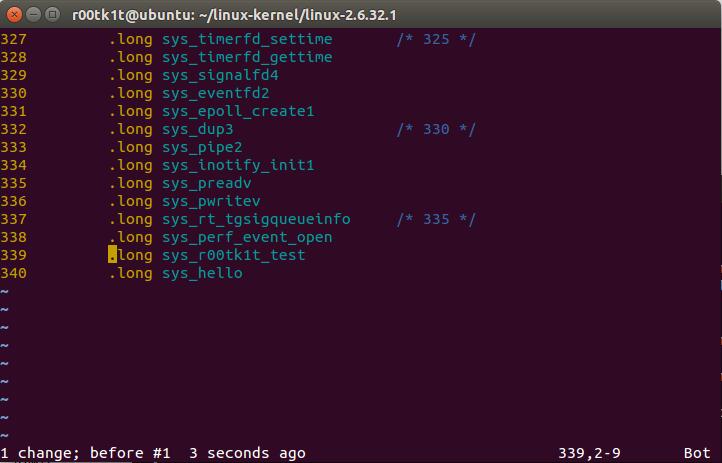Select sys_inotify_init1 text

point(238,165)
